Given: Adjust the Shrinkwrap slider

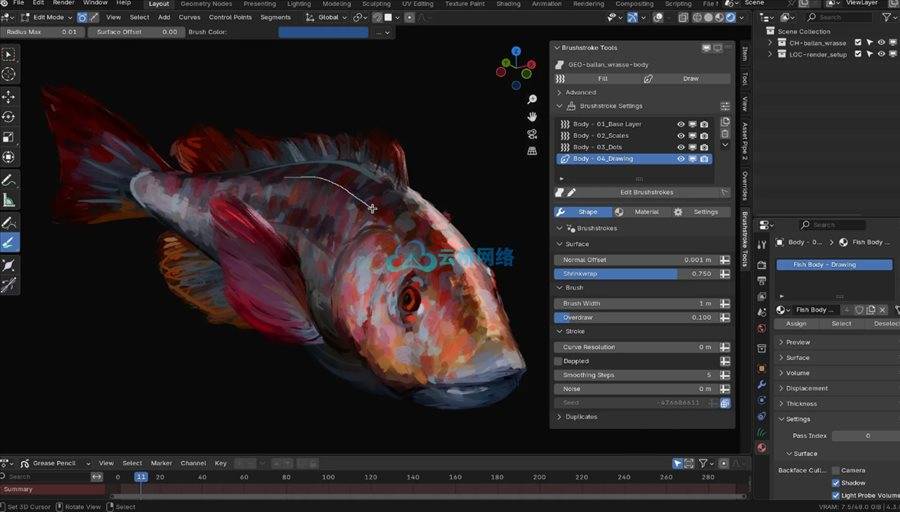Looking at the screenshot, I should pyautogui.click(x=637, y=274).
